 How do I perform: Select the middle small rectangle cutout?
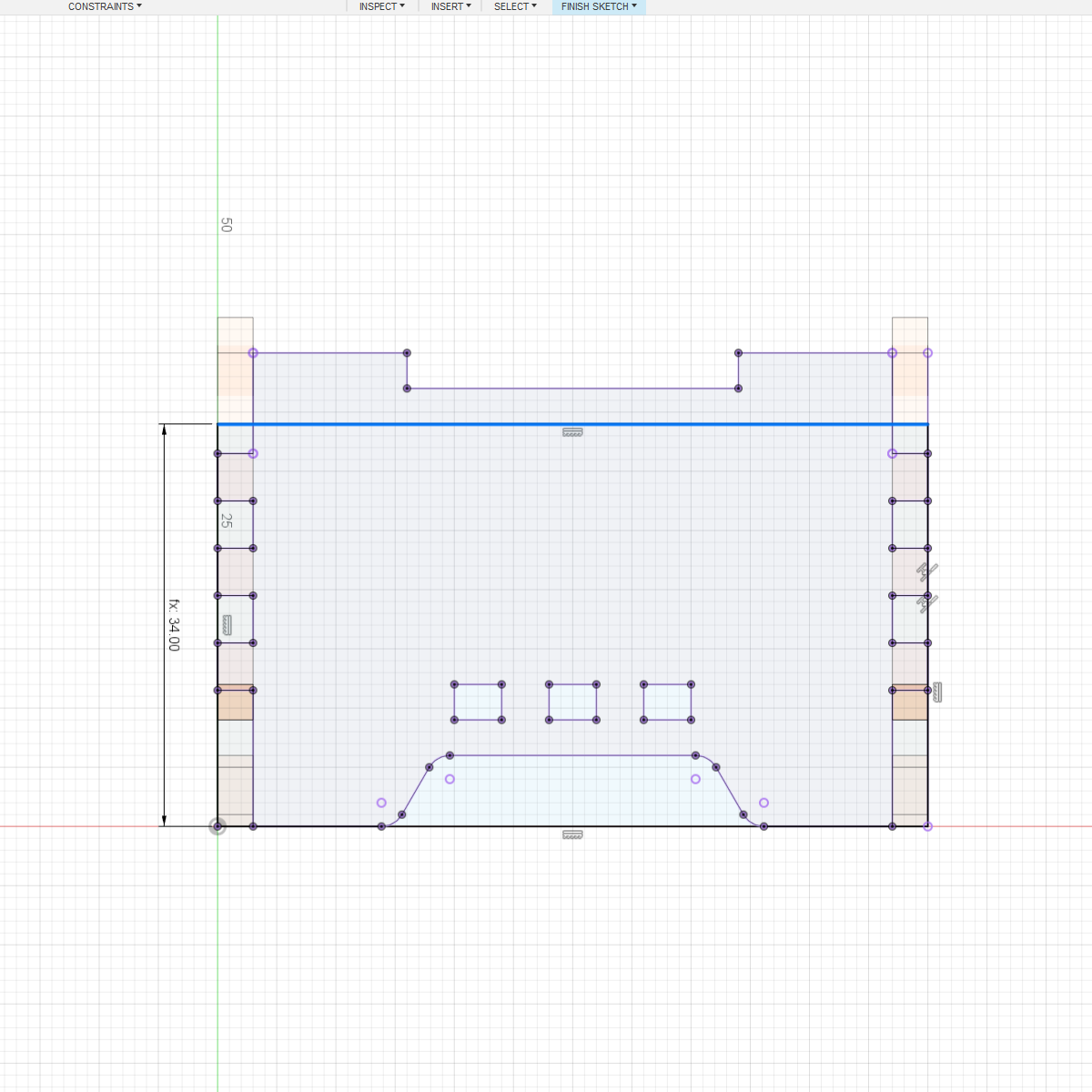(572, 702)
